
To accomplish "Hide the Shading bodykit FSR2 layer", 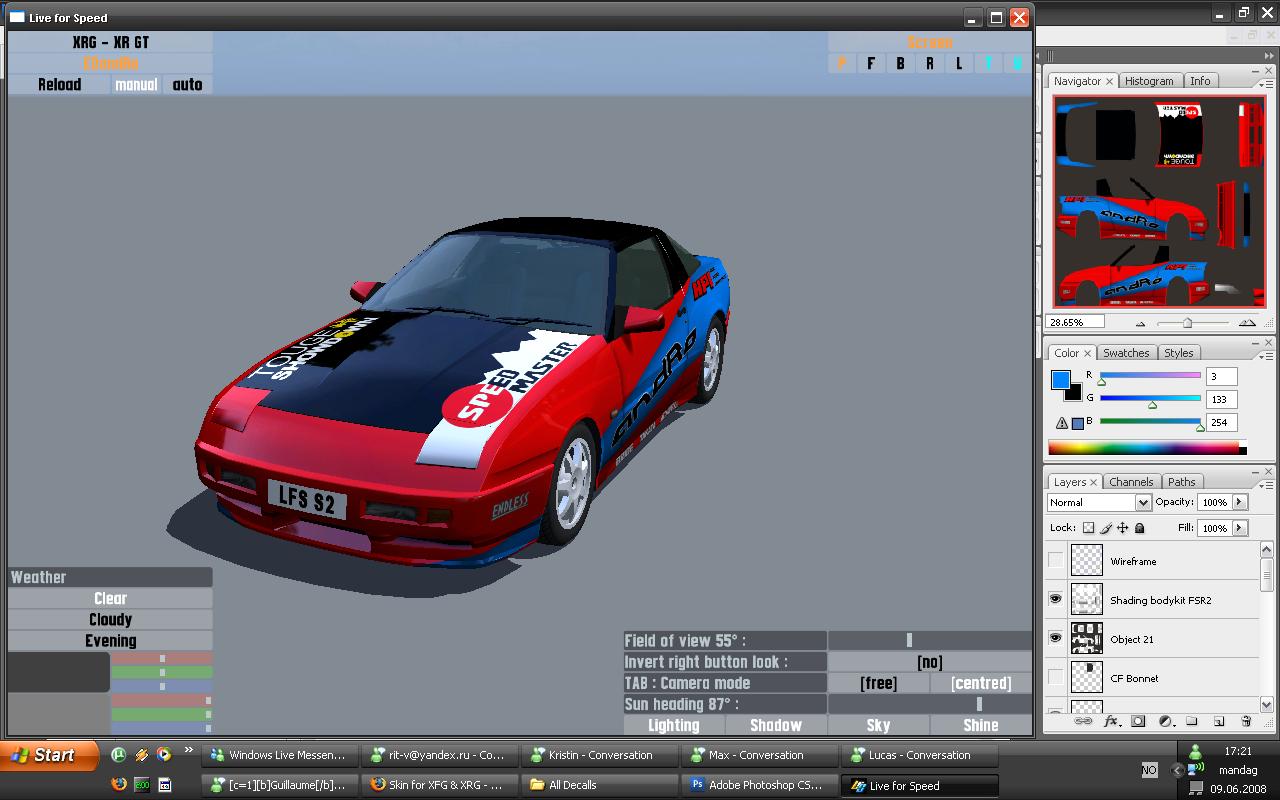I will (1056, 600).
